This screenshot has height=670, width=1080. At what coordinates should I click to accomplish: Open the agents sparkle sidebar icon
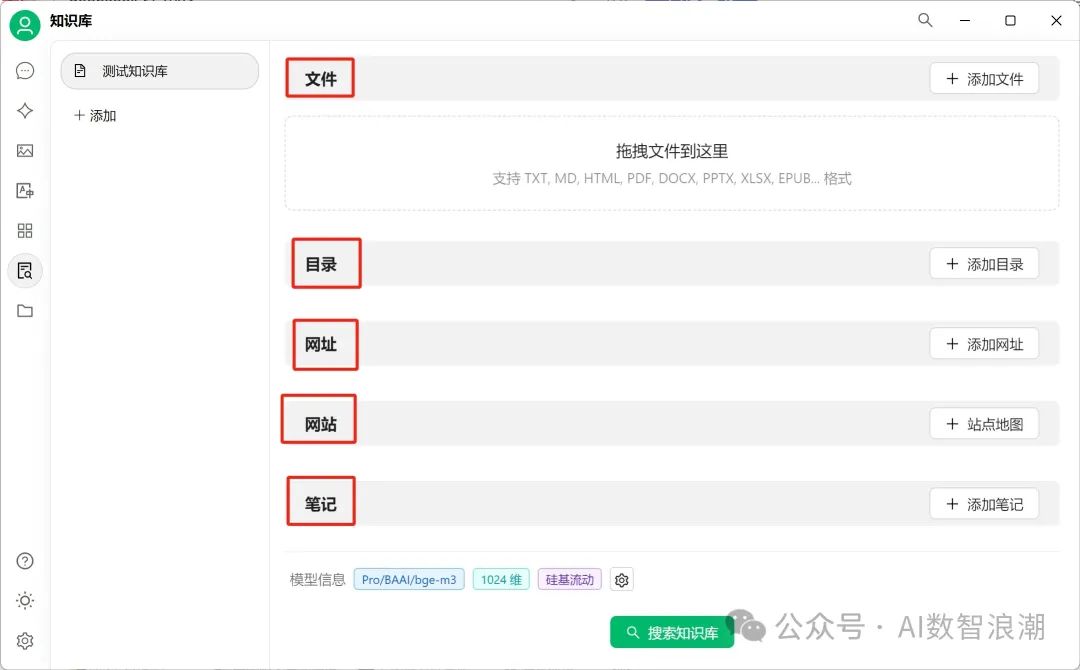pyautogui.click(x=25, y=111)
